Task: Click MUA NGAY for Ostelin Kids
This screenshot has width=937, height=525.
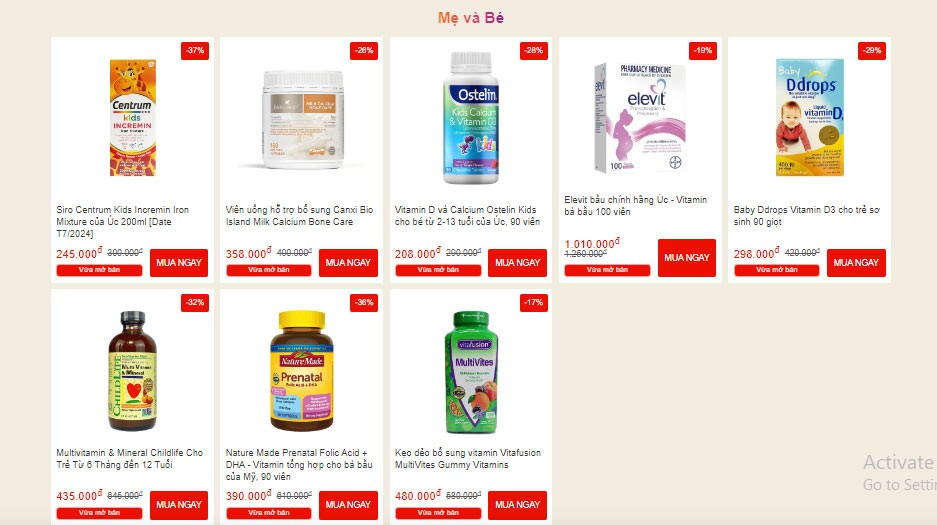Action: 518,263
